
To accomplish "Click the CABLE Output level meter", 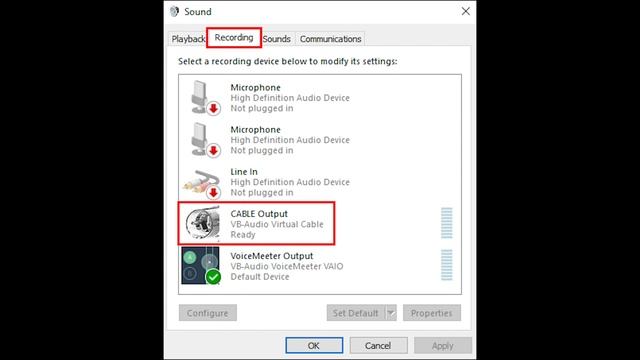I will point(447,223).
